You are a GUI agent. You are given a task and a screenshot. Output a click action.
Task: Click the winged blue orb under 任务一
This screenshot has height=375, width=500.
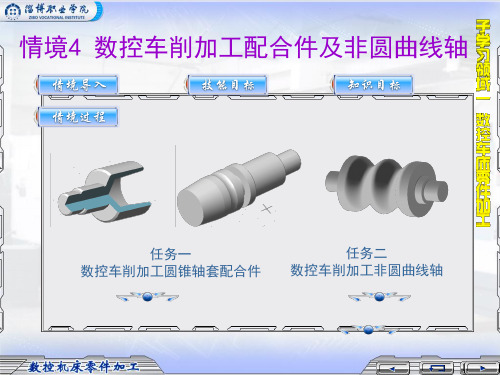point(147,296)
